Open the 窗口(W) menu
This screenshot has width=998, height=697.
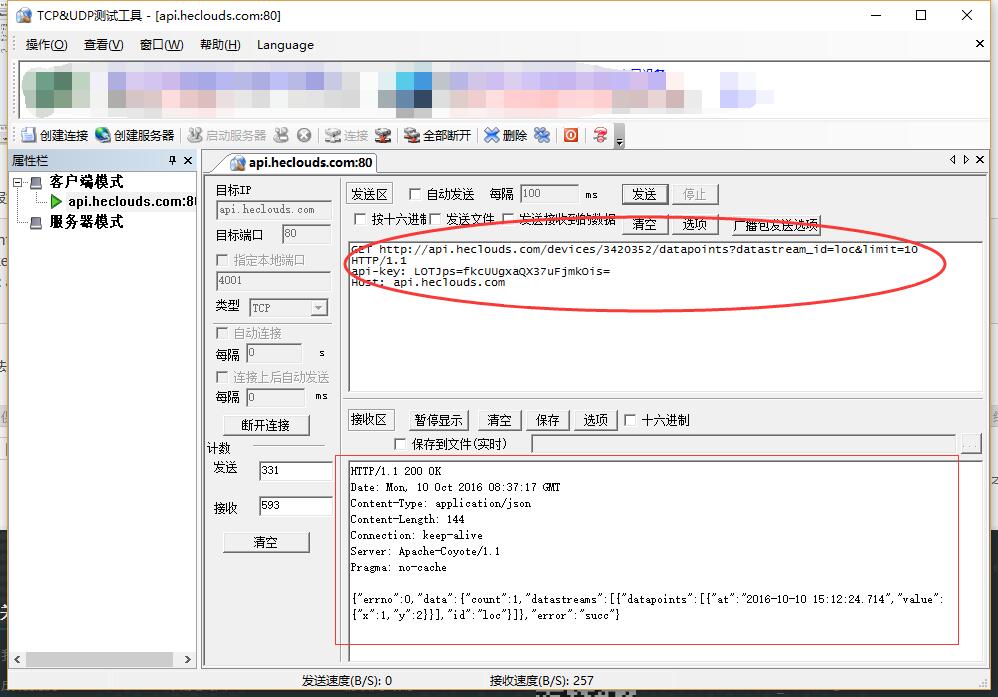162,45
